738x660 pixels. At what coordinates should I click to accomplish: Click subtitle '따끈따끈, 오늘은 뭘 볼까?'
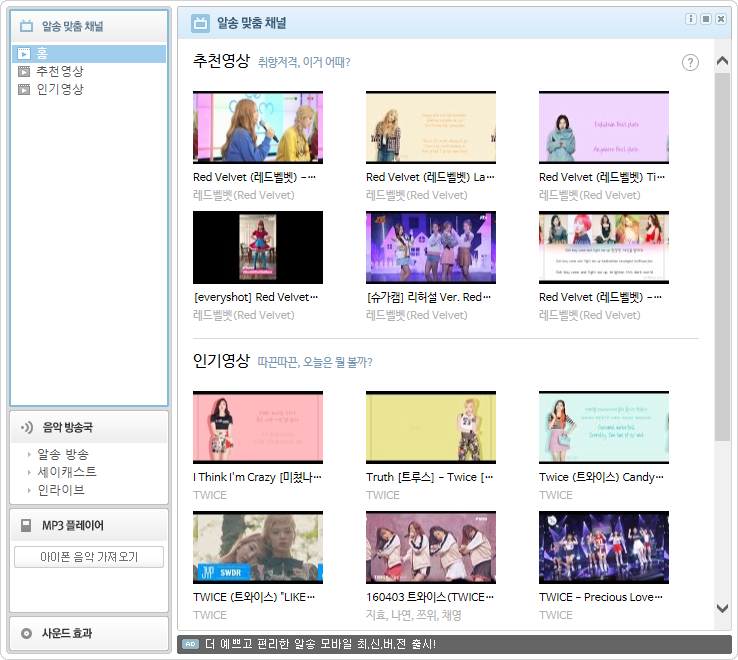click(315, 362)
